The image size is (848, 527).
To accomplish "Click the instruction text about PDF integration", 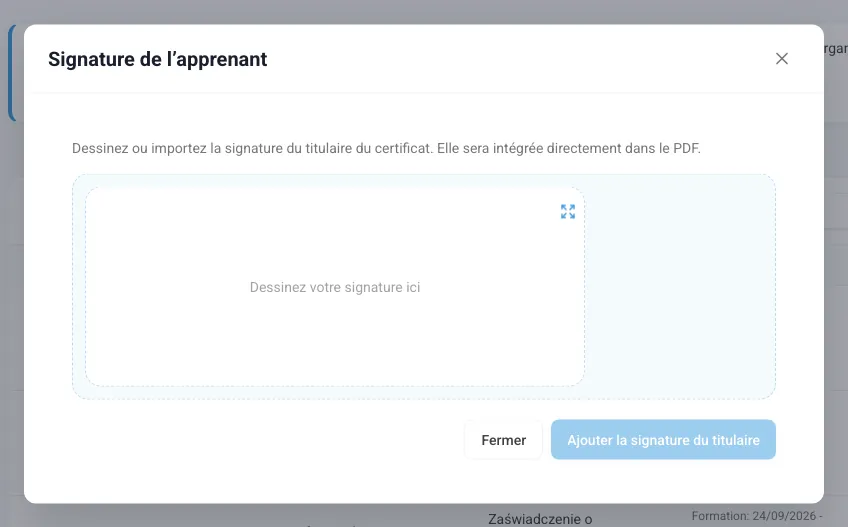I will (x=386, y=148).
